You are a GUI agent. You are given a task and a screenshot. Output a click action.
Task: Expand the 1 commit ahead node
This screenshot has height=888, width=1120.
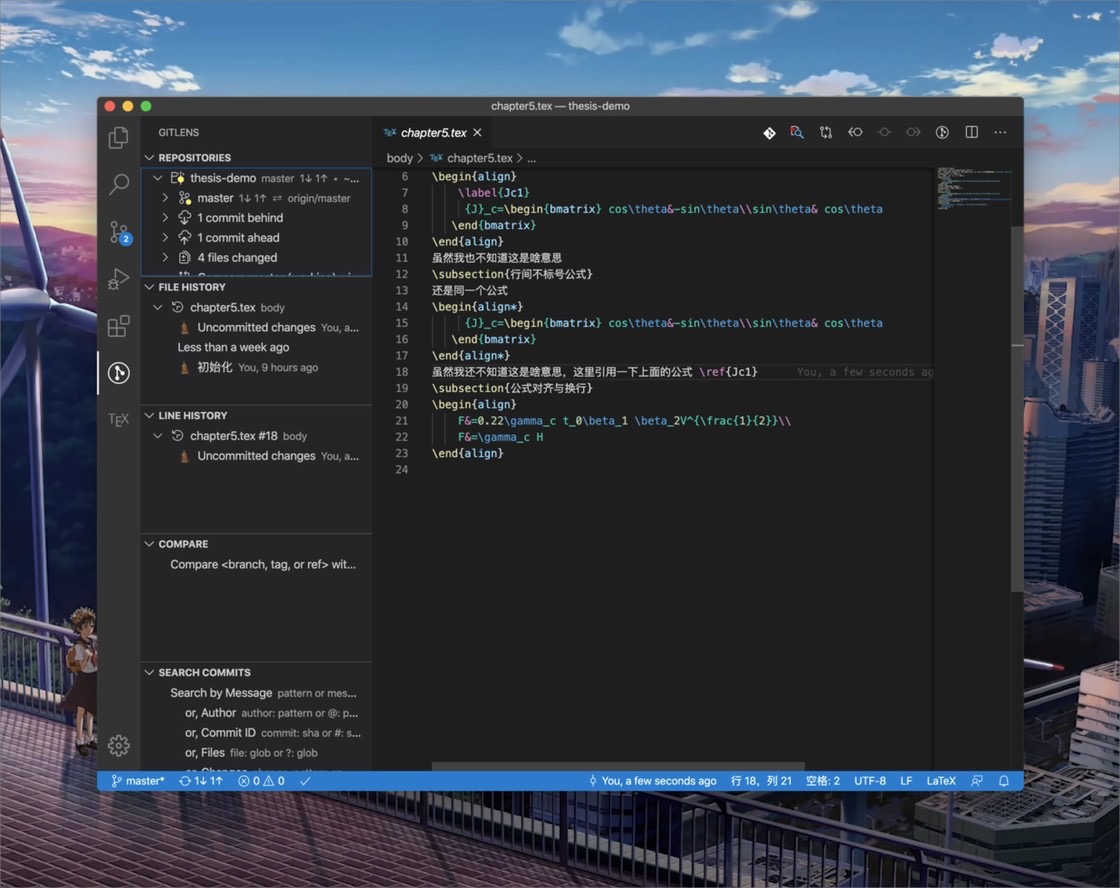coord(165,238)
